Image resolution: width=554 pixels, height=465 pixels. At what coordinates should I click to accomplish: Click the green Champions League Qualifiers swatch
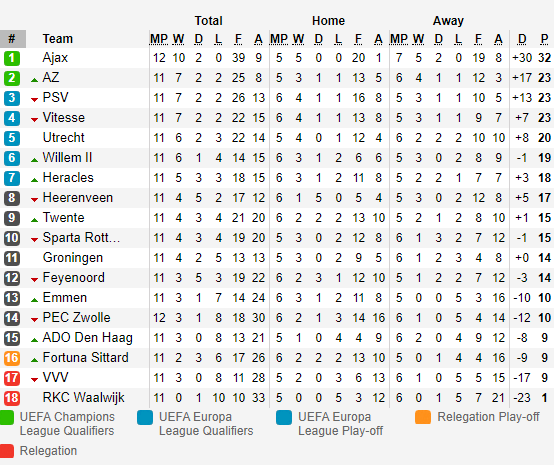pos(7,417)
